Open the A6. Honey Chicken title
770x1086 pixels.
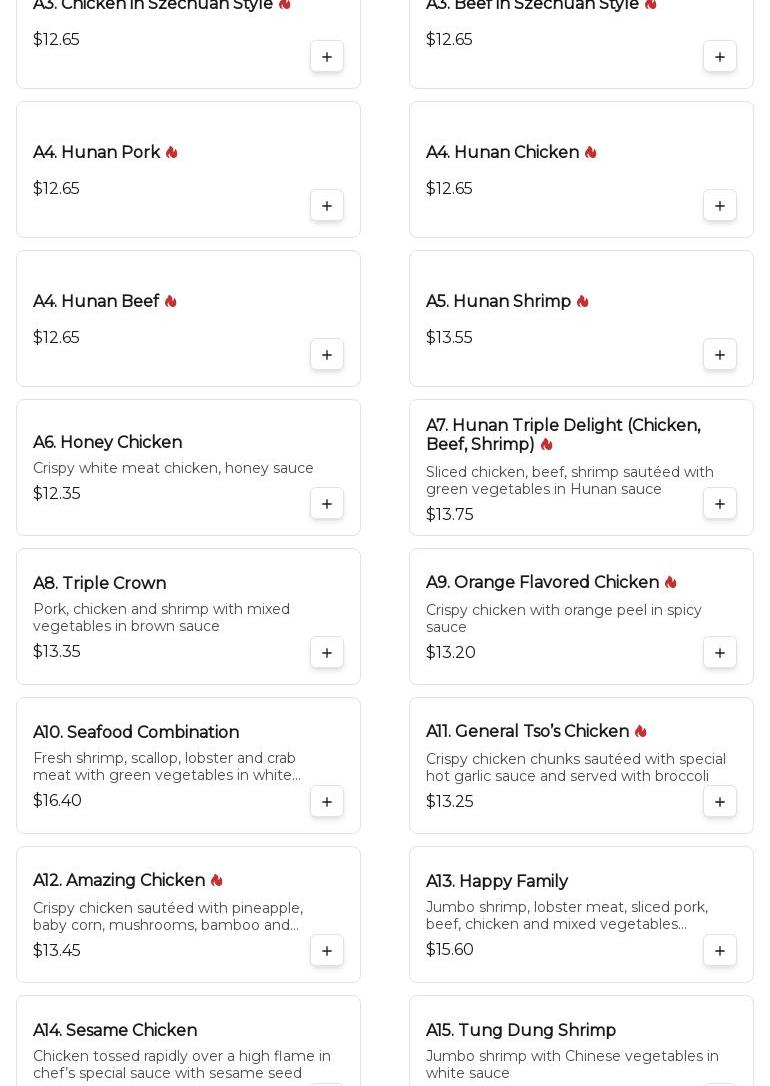pyautogui.click(x=107, y=442)
